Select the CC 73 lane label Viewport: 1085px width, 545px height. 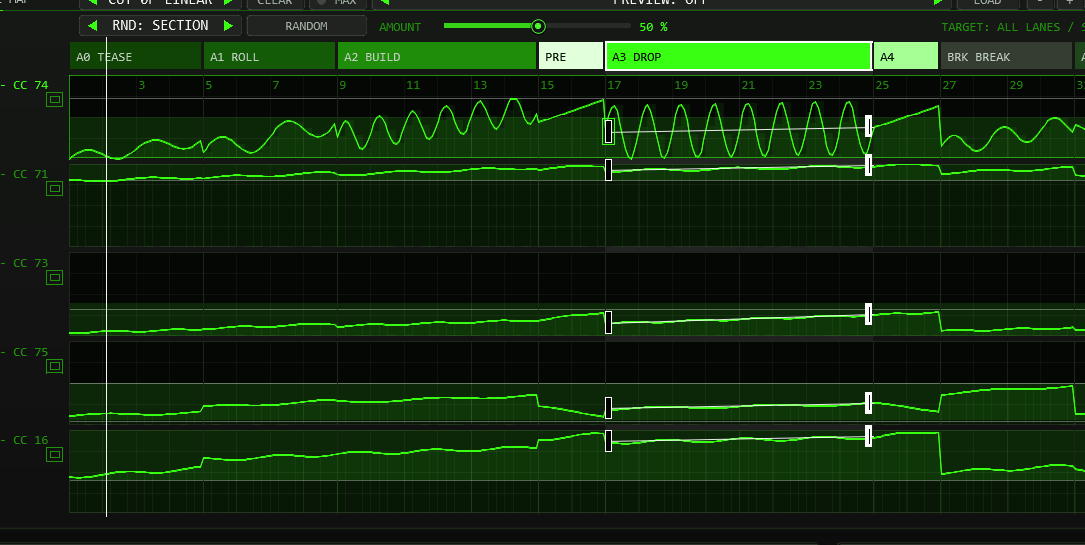[30, 263]
